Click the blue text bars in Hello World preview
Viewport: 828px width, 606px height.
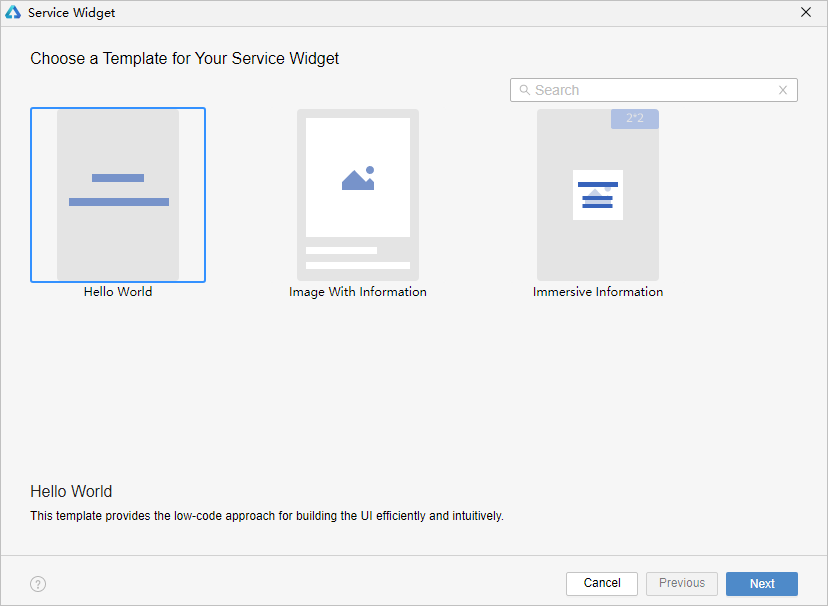pos(119,190)
